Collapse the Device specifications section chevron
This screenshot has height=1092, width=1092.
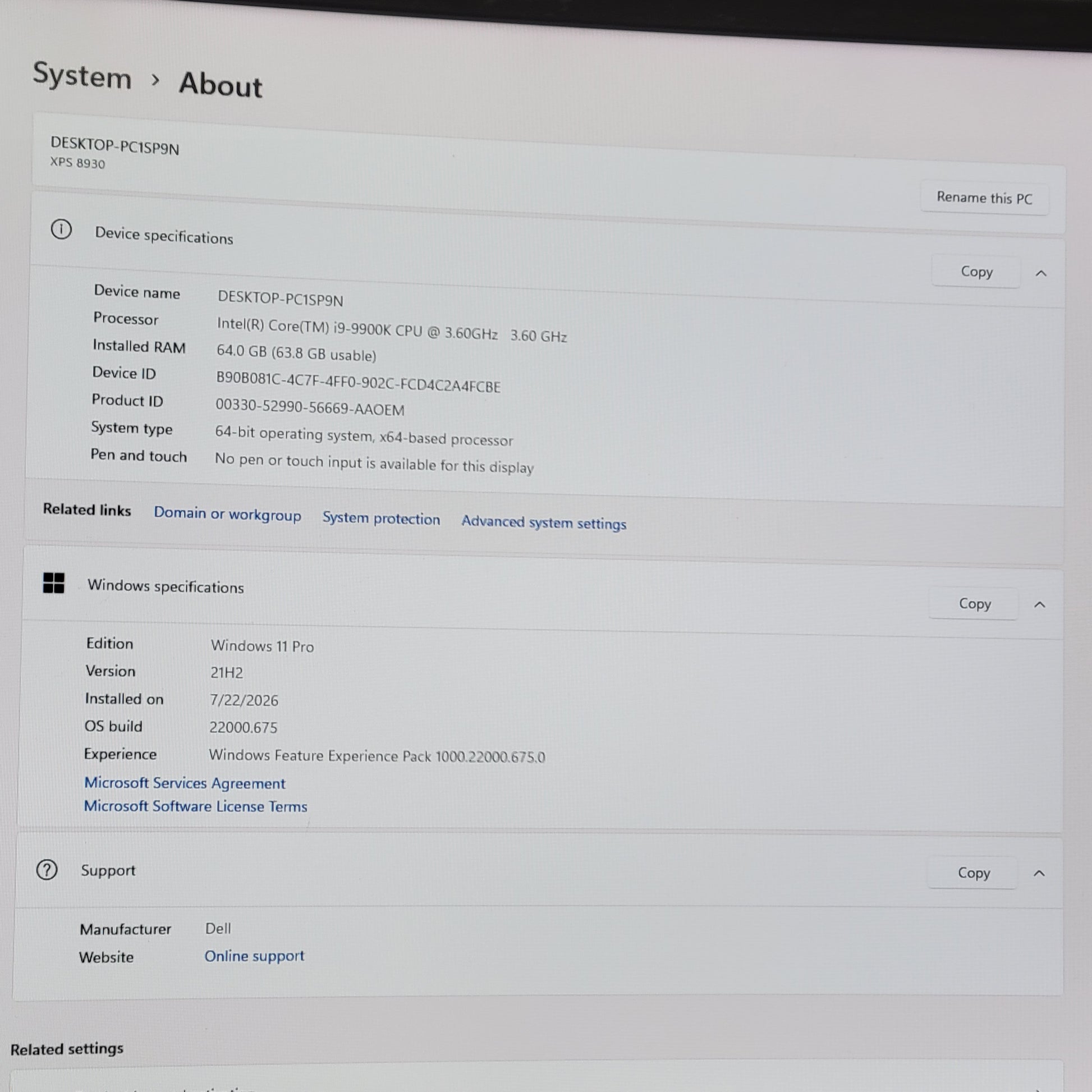[x=1041, y=274]
